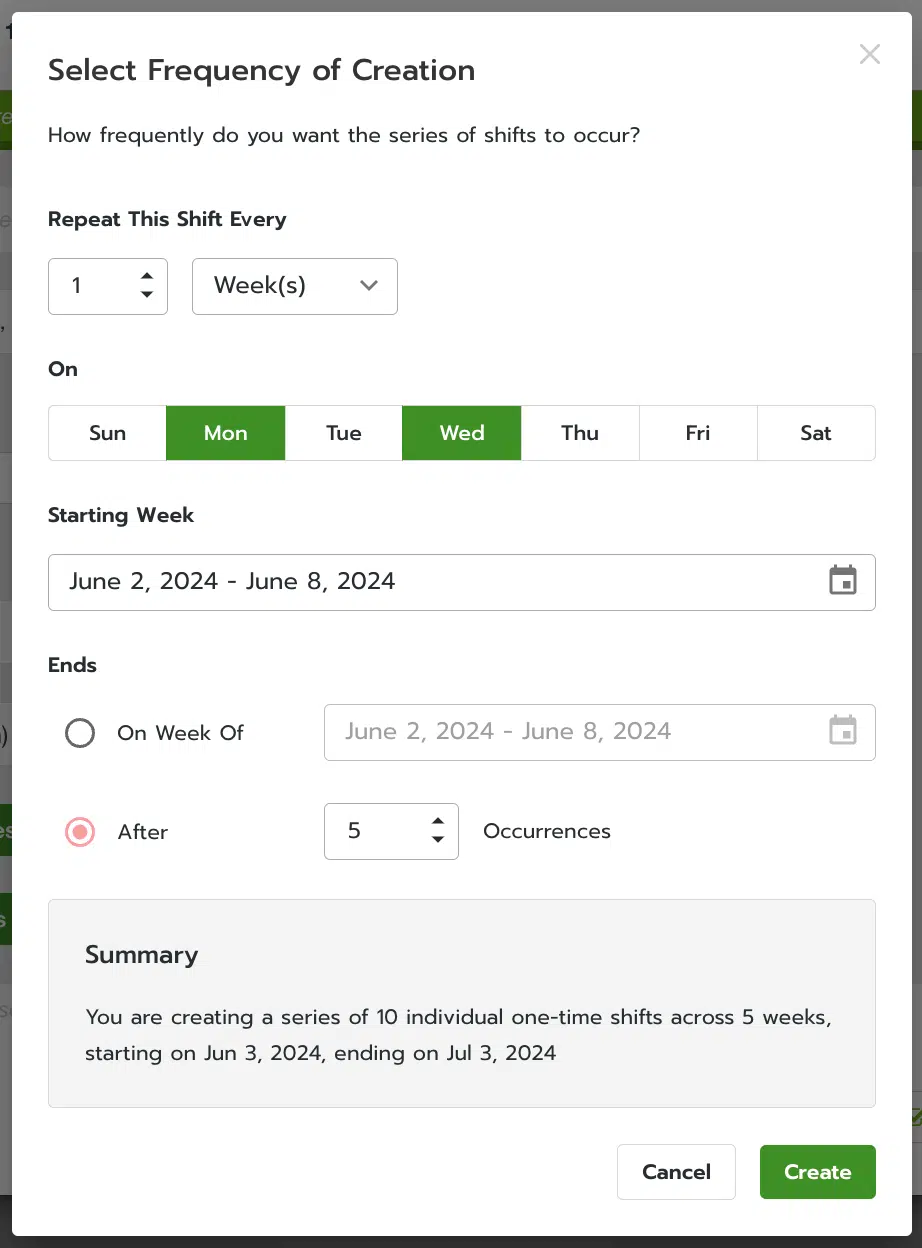Increase occurrences count with up arrow
Image resolution: width=922 pixels, height=1248 pixels.
[x=438, y=822]
